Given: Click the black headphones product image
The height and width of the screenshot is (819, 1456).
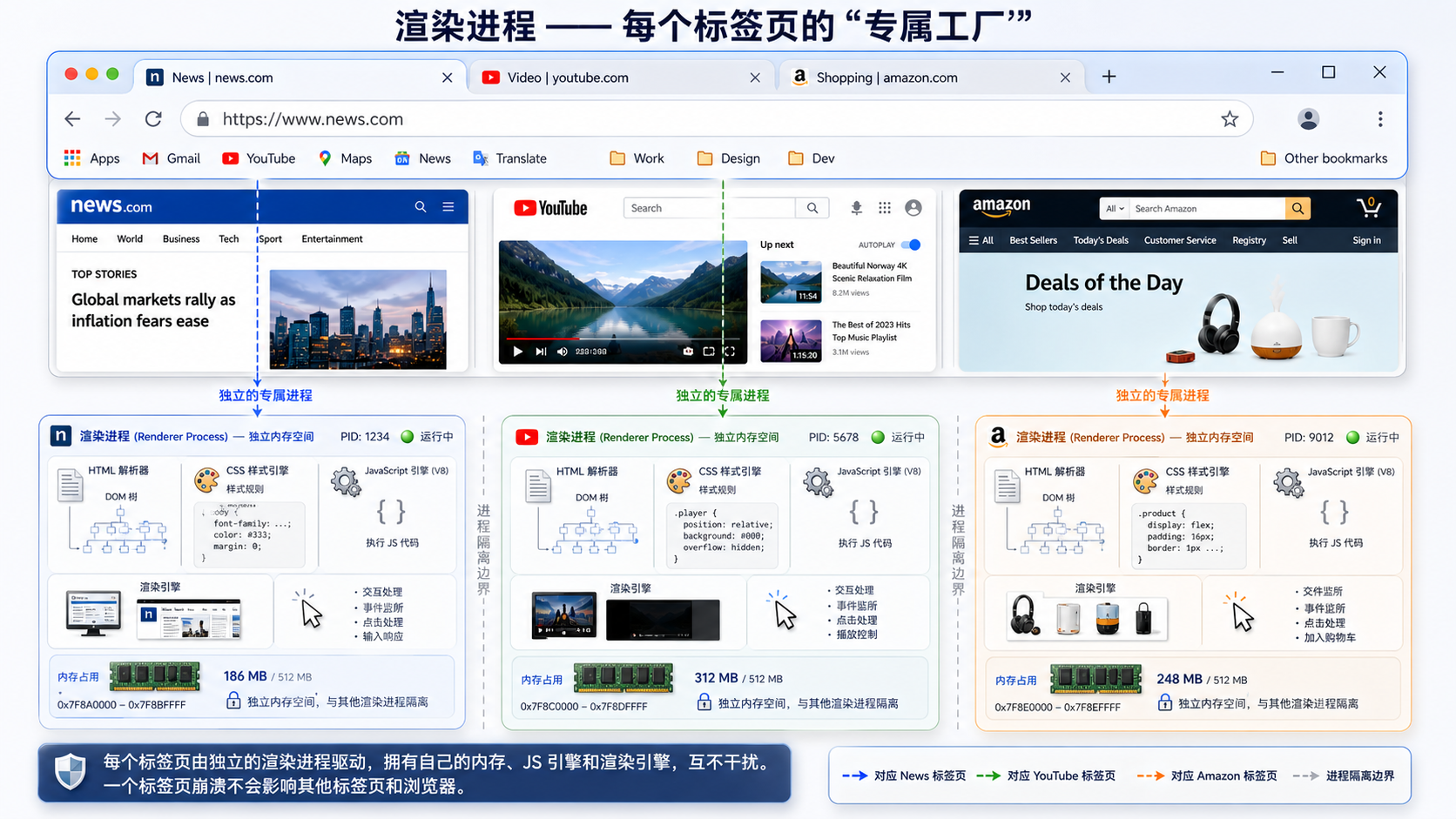Looking at the screenshot, I should click(1218, 324).
